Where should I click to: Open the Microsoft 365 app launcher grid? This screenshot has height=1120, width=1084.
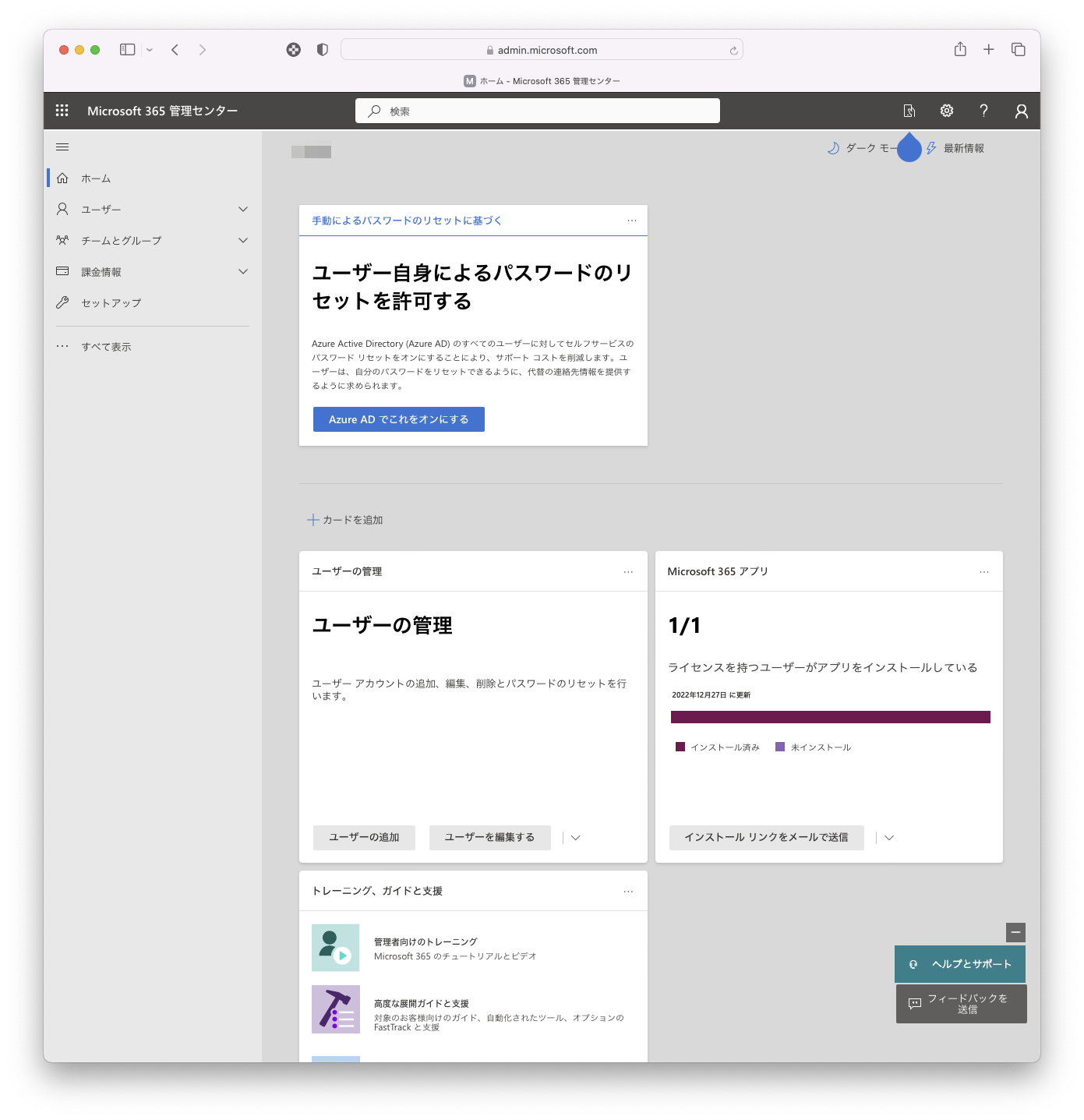tap(62, 111)
